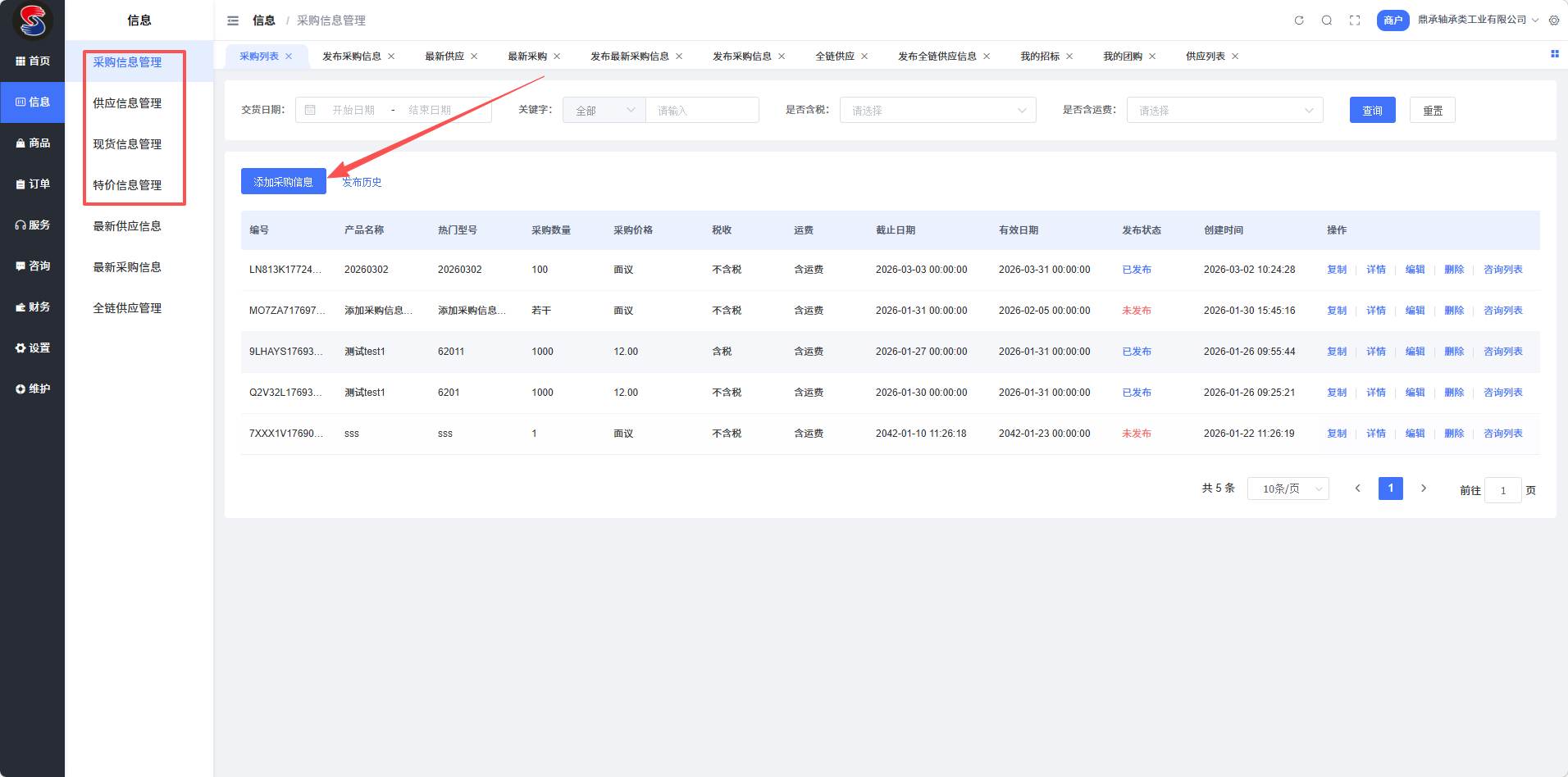Open the search magnifier icon
The height and width of the screenshot is (777, 1568).
tap(1327, 20)
